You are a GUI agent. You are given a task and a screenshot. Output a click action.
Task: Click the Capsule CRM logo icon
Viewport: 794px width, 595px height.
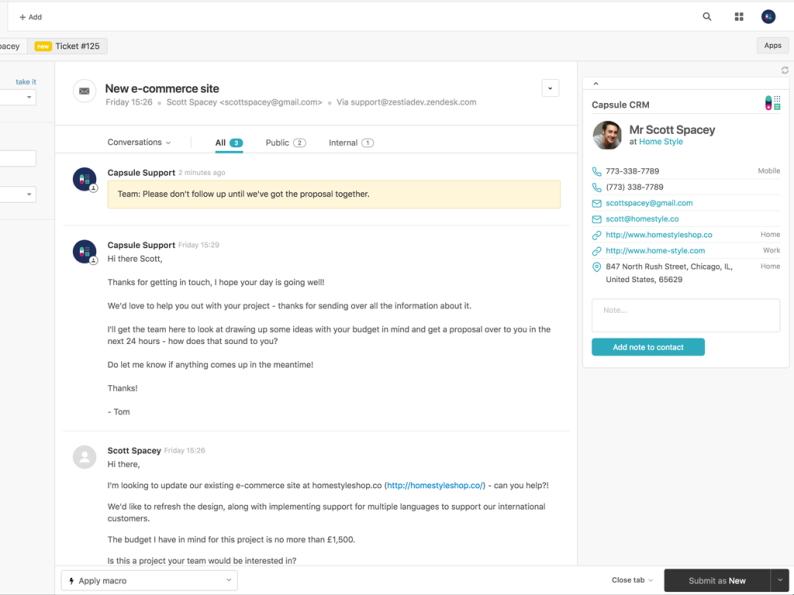click(x=772, y=103)
